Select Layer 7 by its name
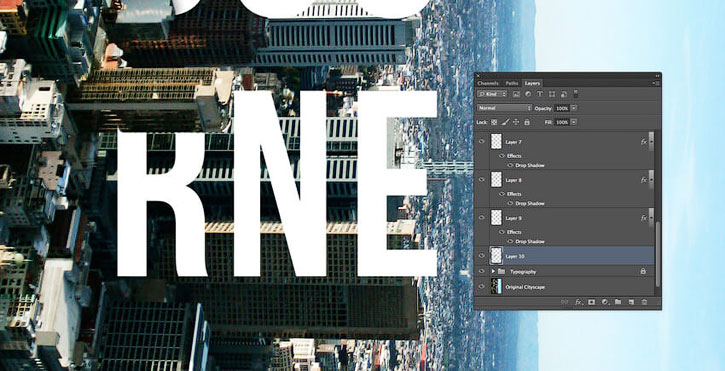The width and height of the screenshot is (725, 371). point(513,142)
